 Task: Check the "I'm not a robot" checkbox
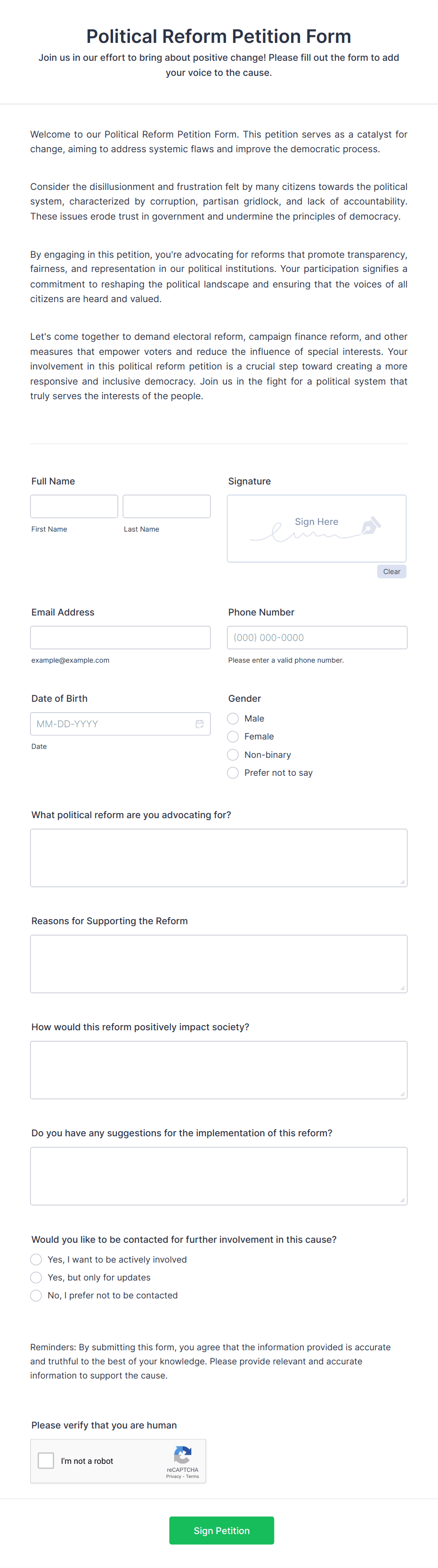pos(46,1461)
